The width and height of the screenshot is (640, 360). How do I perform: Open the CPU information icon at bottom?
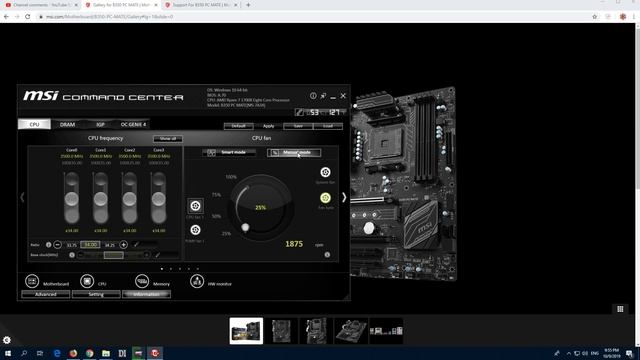click(x=87, y=281)
